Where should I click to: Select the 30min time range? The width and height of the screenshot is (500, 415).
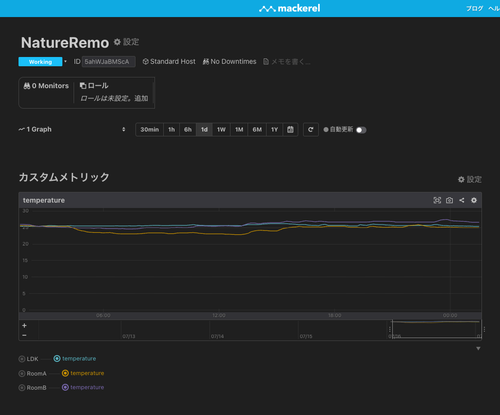pos(150,129)
